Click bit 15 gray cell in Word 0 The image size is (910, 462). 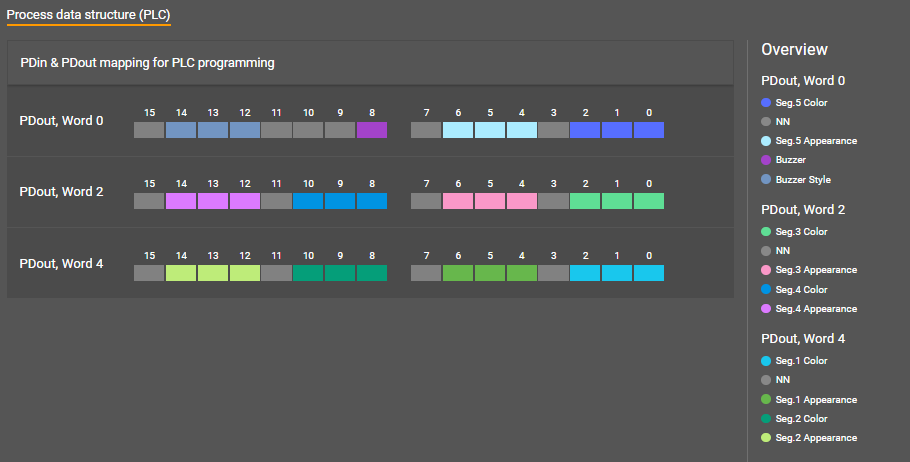pyautogui.click(x=149, y=130)
